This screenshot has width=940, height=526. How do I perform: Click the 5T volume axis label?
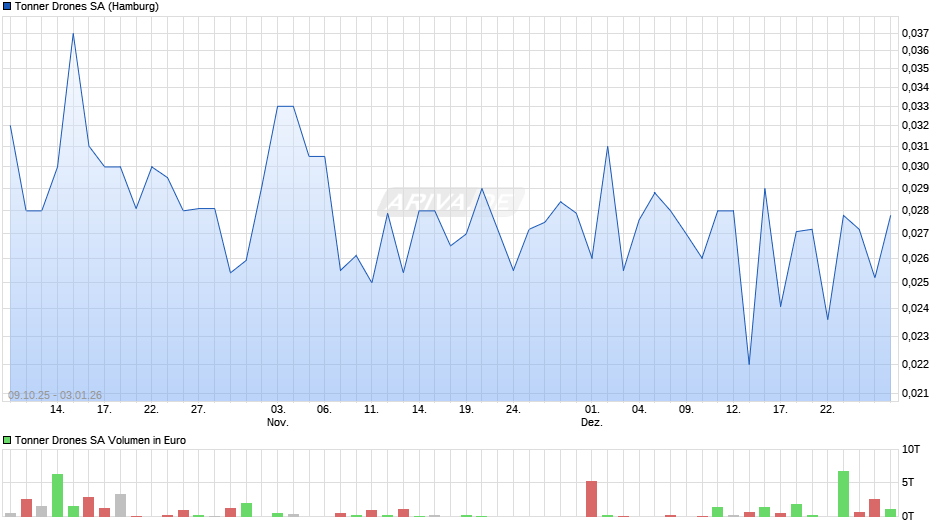908,483
